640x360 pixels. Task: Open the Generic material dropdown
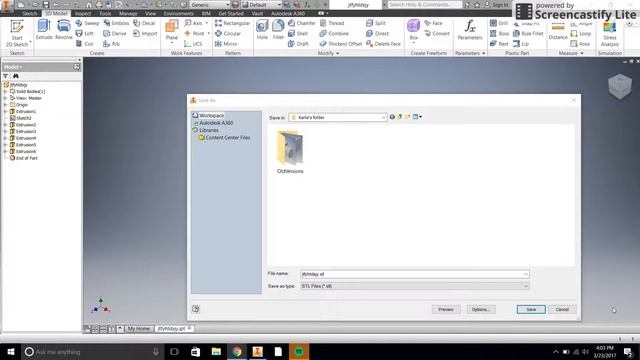(227, 4)
